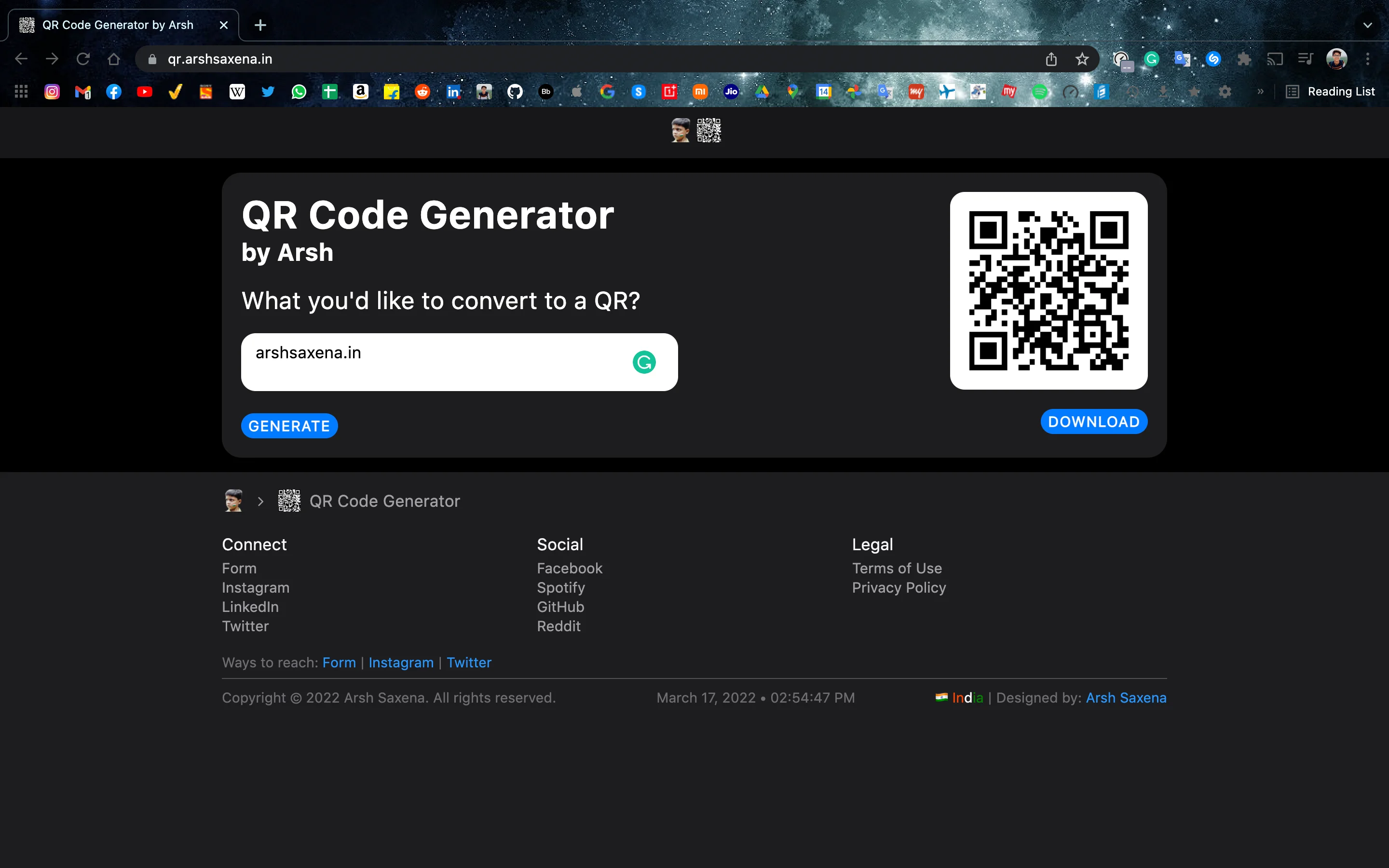Screen dimensions: 1389x868
Task: Open the Google Calendar bookmark
Action: tap(824, 92)
